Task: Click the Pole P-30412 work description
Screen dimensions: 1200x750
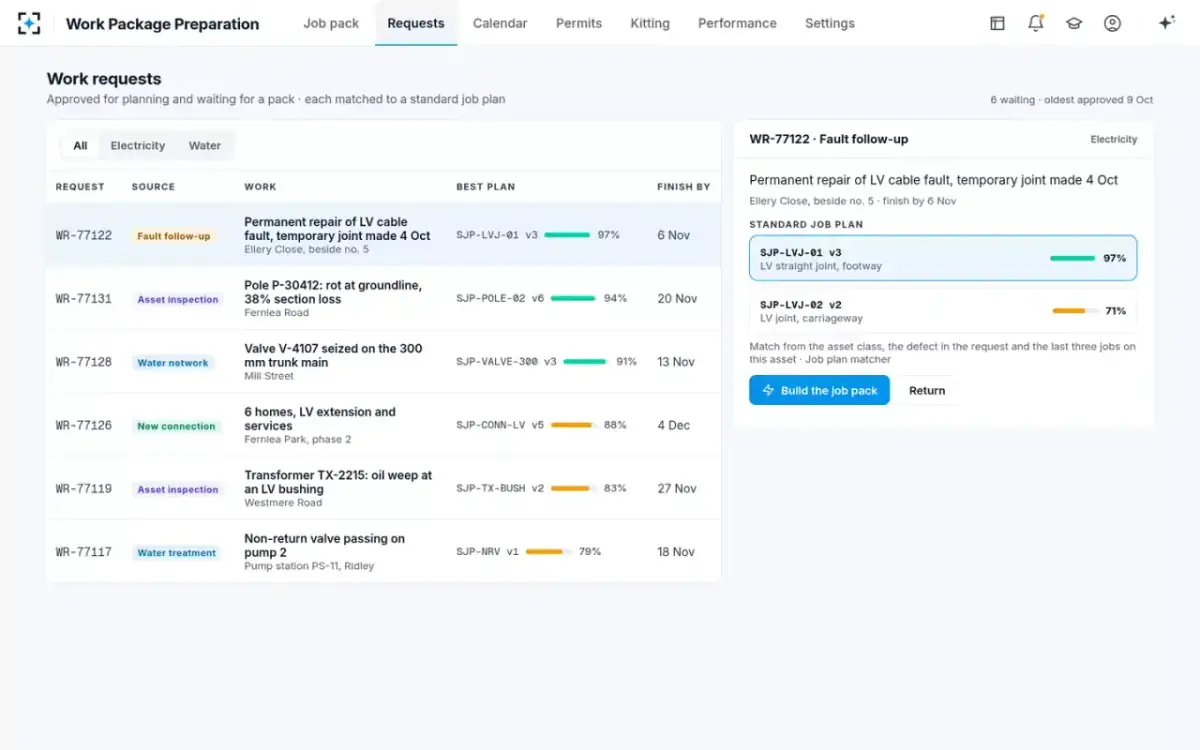Action: click(333, 292)
